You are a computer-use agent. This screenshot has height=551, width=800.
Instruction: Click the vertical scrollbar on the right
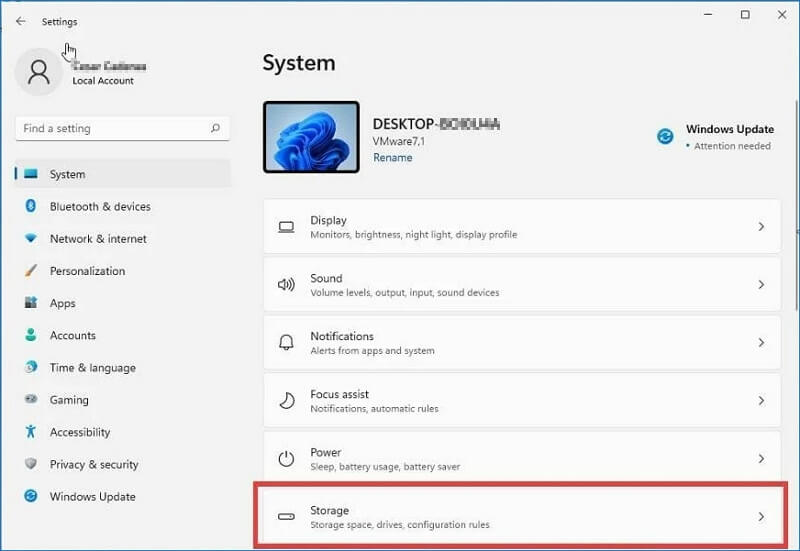coord(797,204)
